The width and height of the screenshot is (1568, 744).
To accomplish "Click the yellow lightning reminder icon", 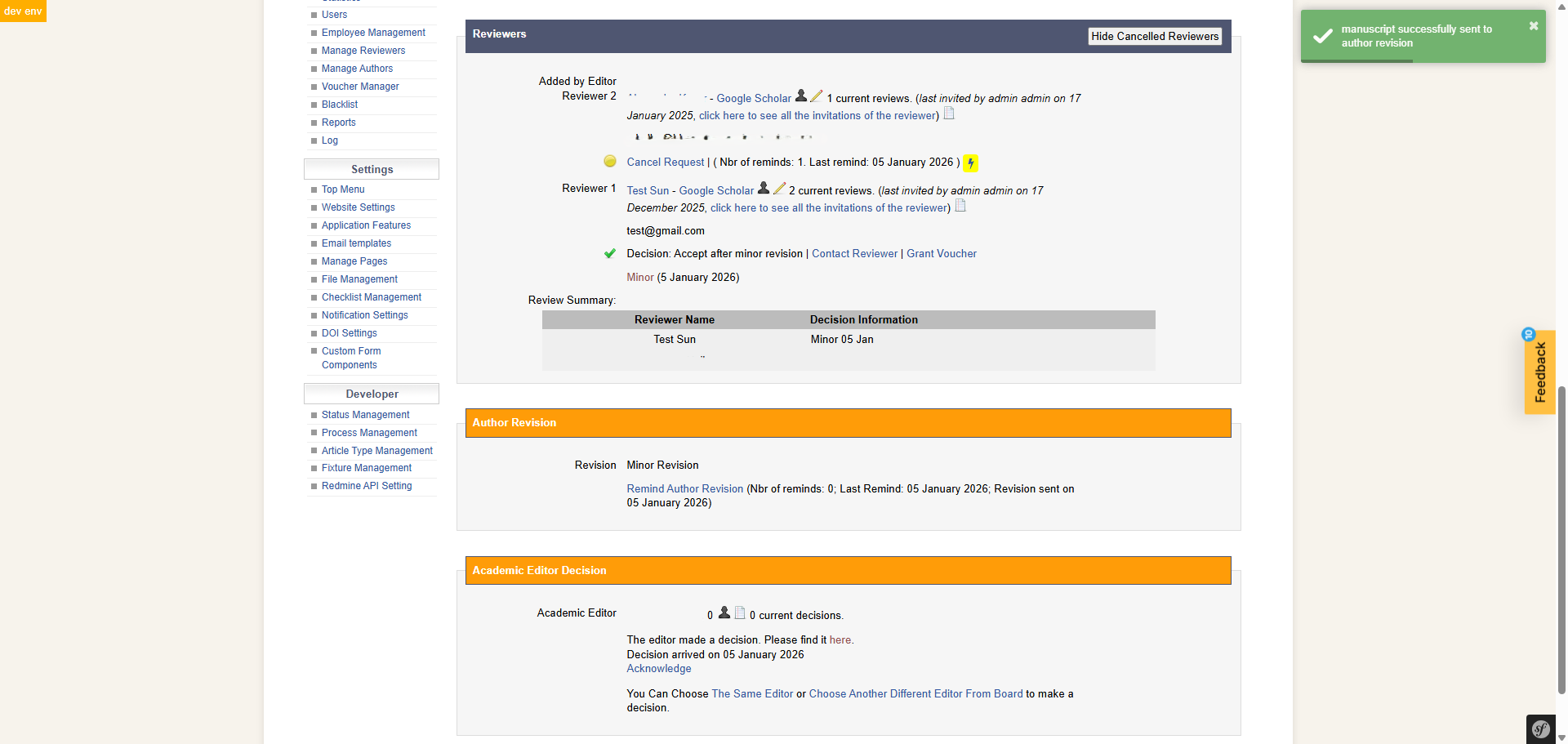I will (x=970, y=163).
